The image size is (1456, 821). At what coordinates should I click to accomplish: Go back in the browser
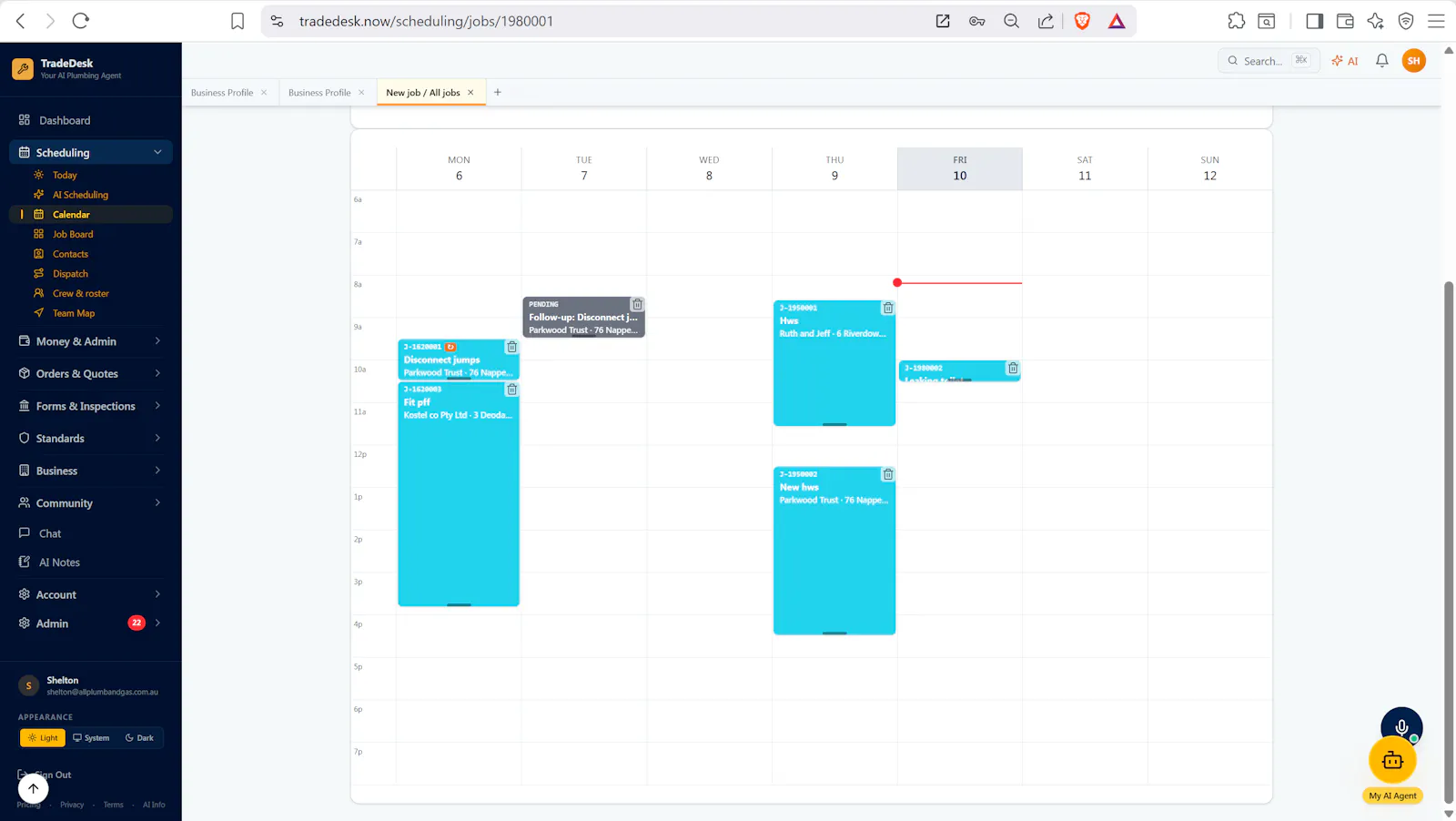(20, 21)
